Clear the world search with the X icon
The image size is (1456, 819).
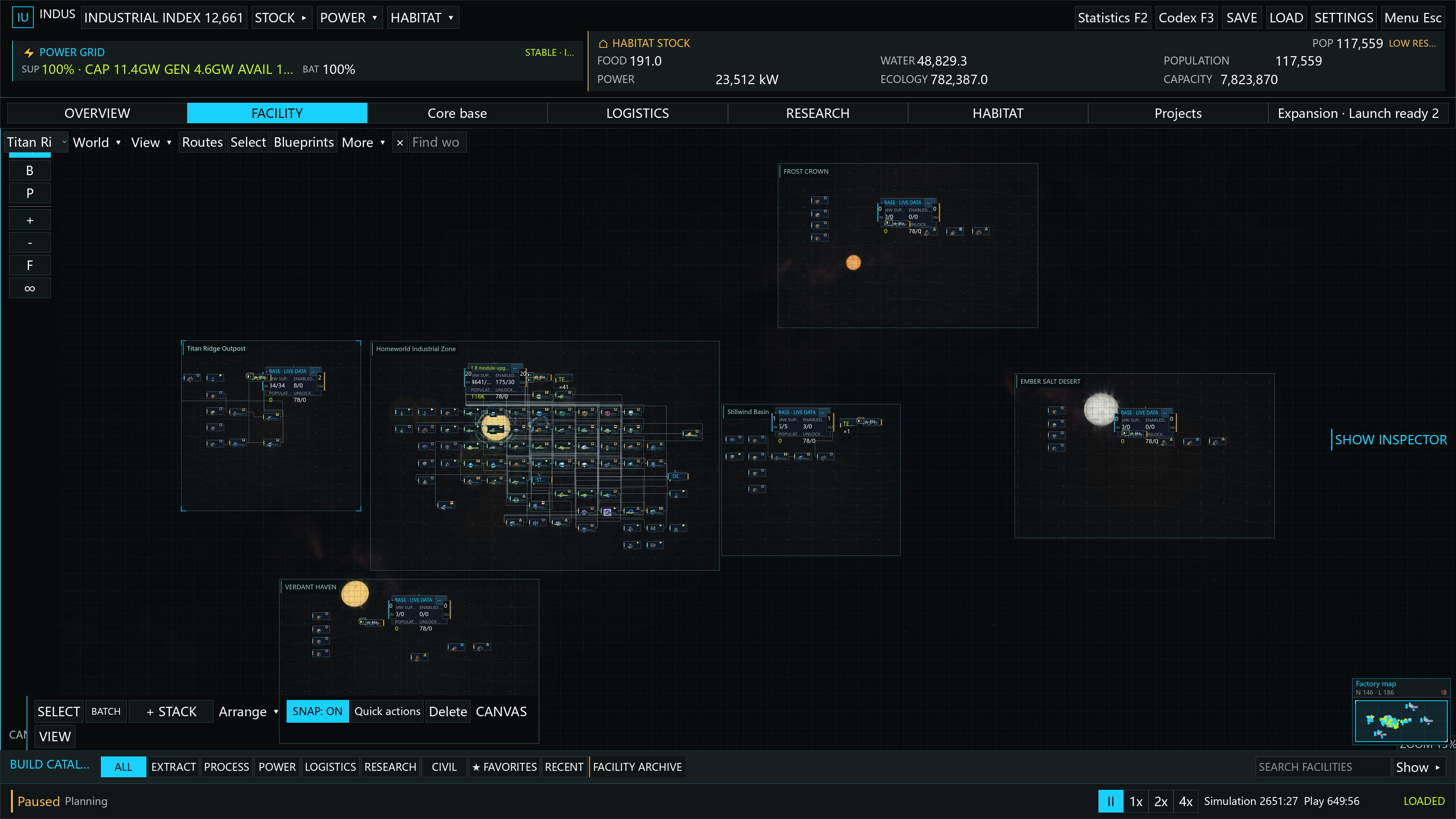pyautogui.click(x=400, y=143)
